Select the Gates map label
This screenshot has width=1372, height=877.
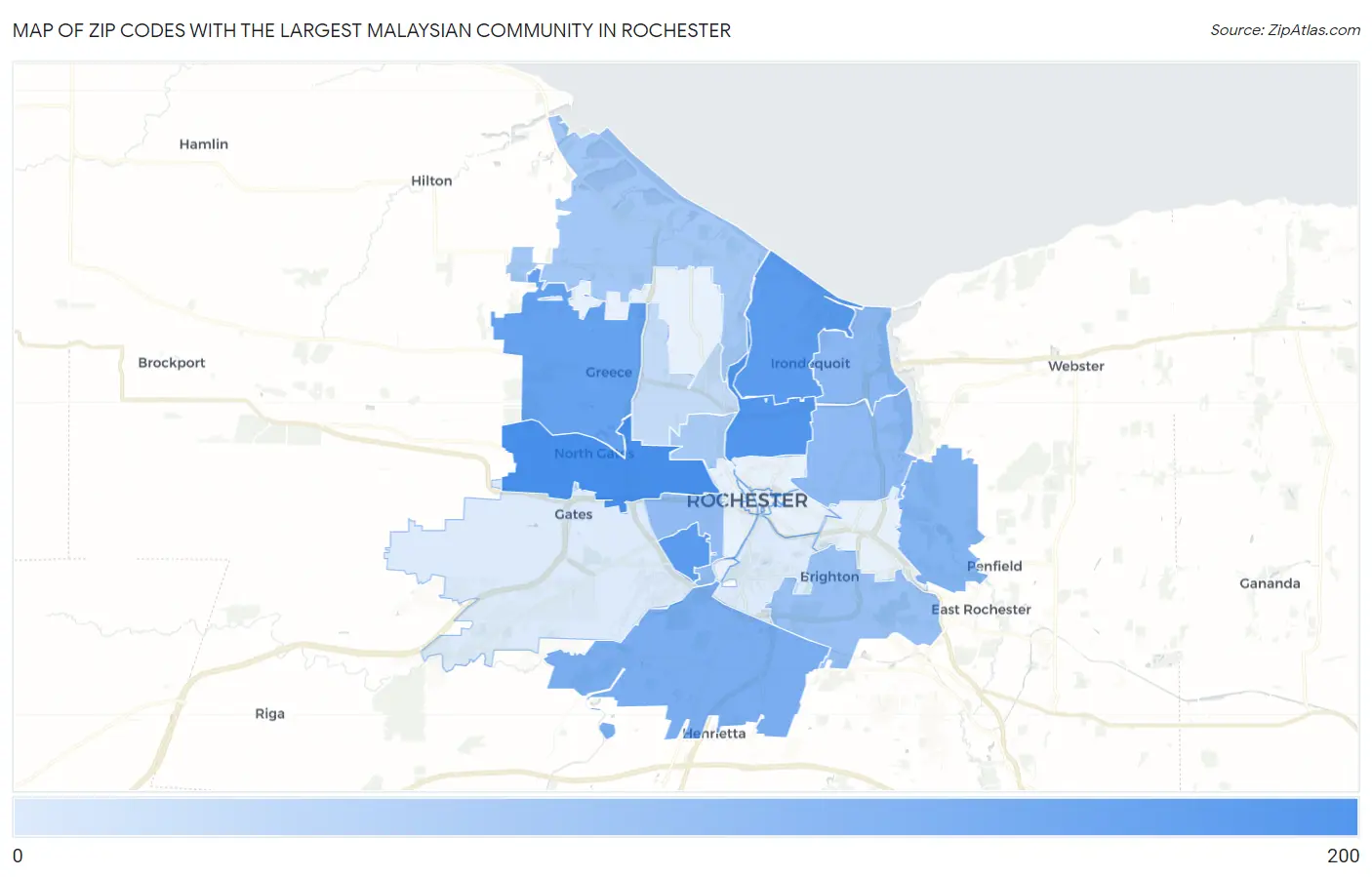(x=574, y=514)
